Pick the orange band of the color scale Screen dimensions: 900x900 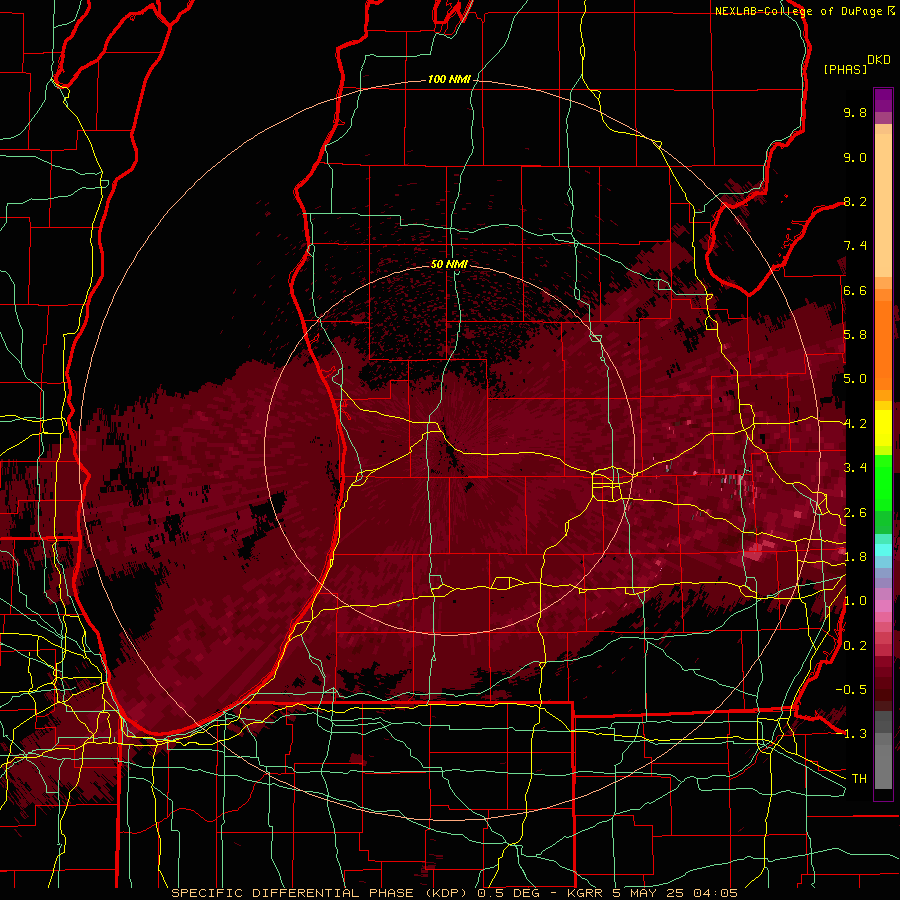tap(883, 346)
